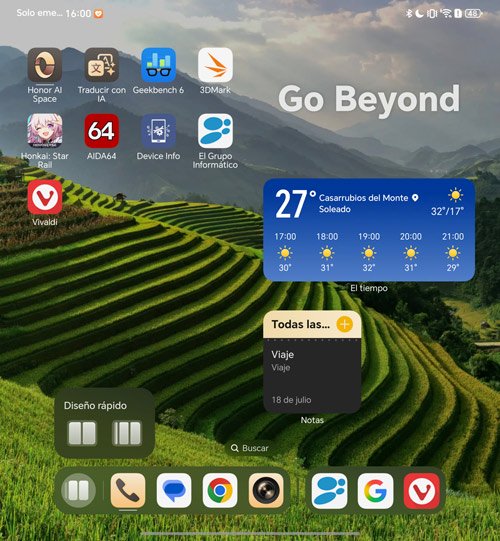Open El Grupo Informático in recent dock
Viewport: 500px width, 541px height.
tap(329, 491)
